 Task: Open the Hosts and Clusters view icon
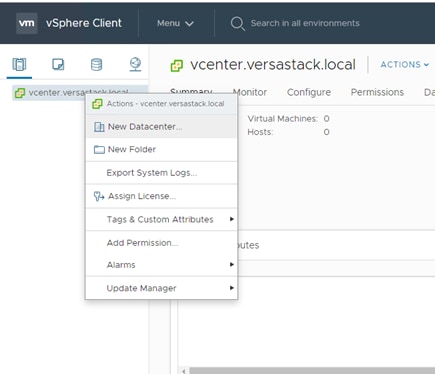tap(19, 64)
